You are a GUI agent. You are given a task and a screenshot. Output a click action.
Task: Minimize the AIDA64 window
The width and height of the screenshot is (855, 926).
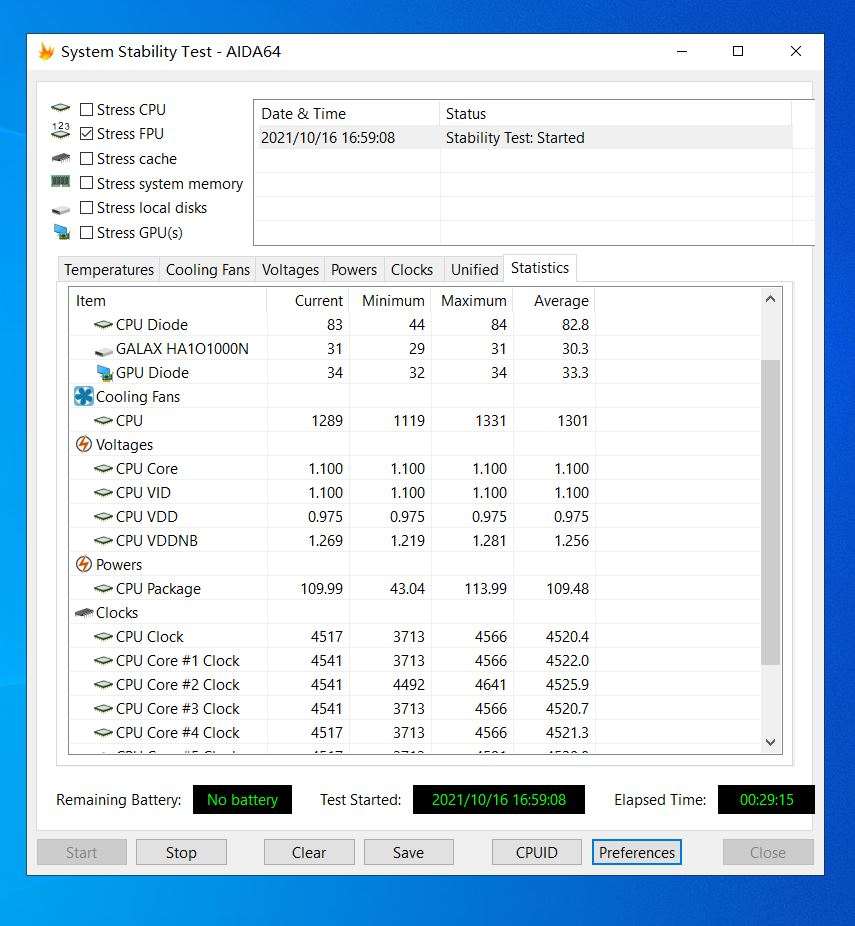pyautogui.click(x=682, y=51)
